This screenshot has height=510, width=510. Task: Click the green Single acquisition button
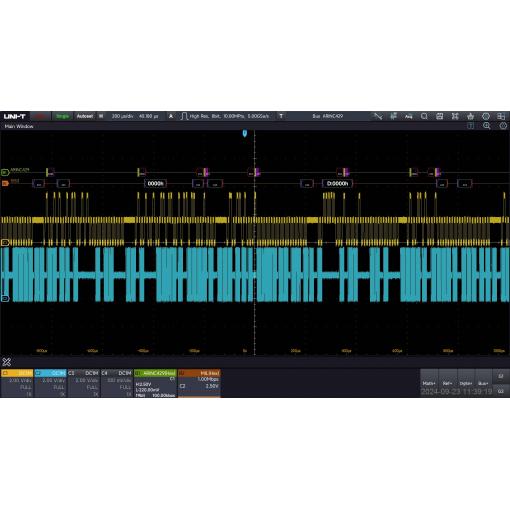point(62,116)
